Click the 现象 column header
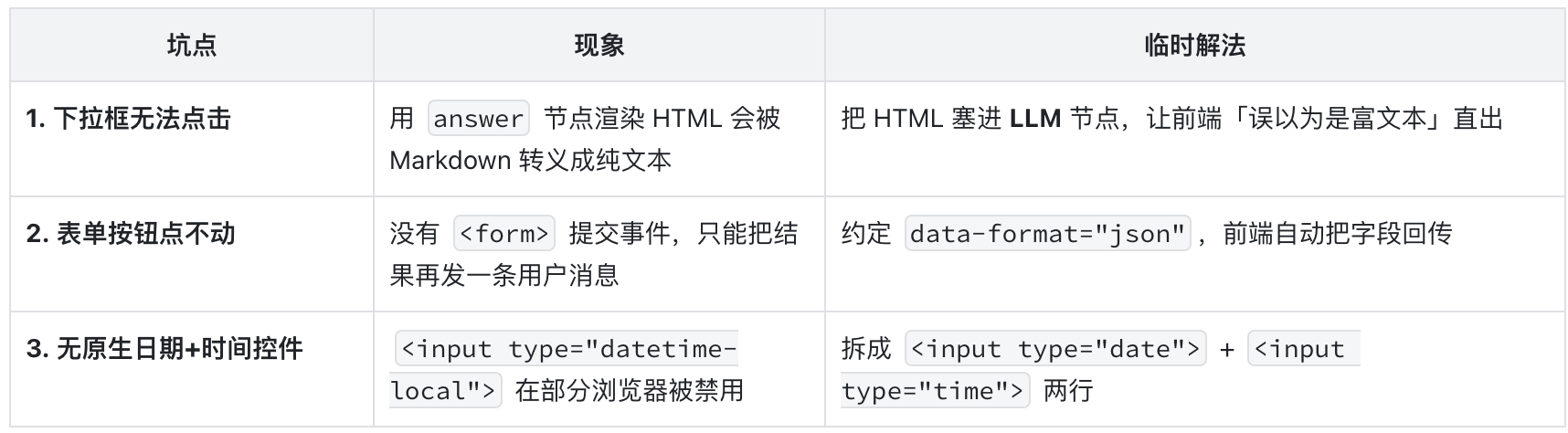Viewport: 1568px width, 433px height. click(x=599, y=46)
